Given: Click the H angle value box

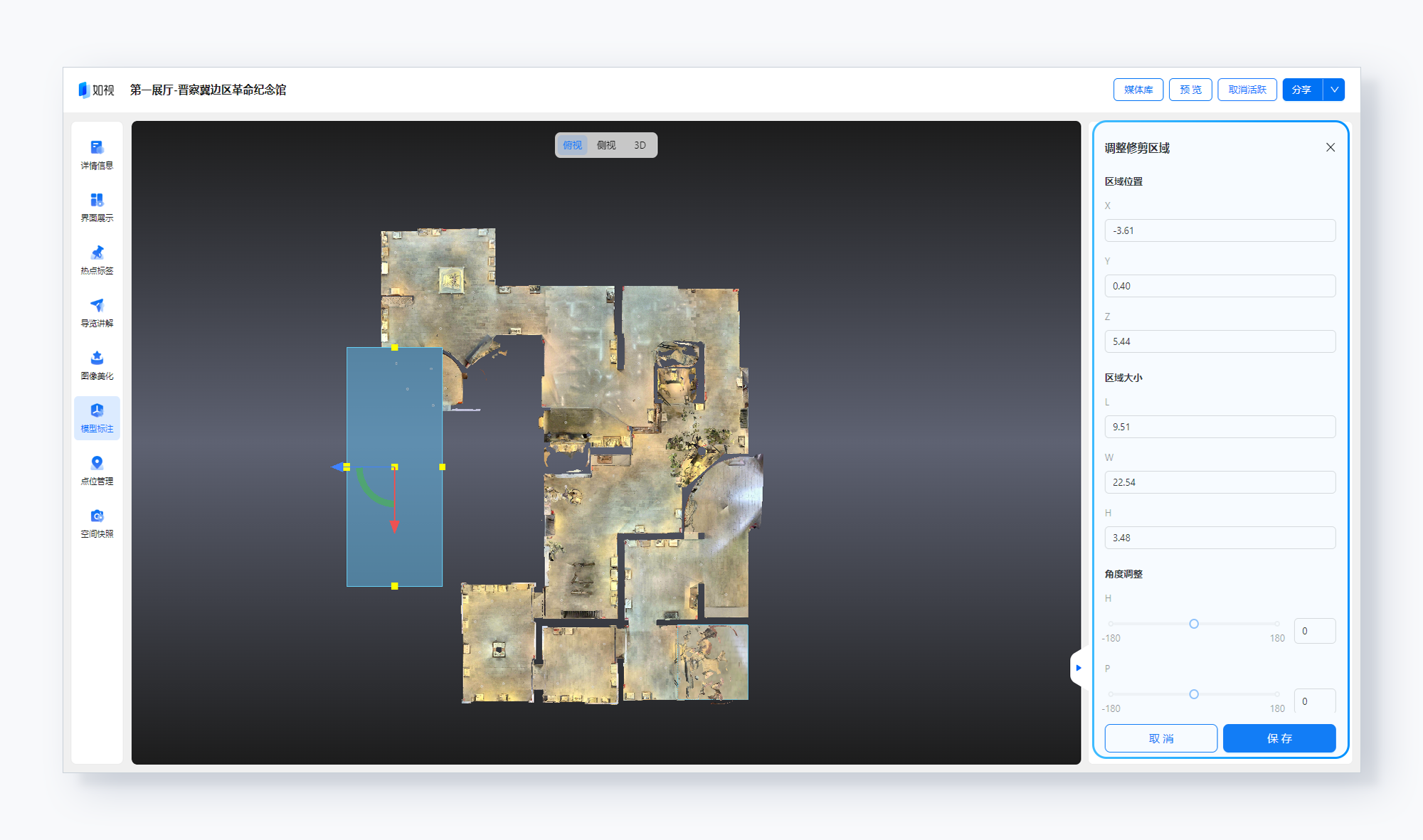Looking at the screenshot, I should coord(1315,631).
